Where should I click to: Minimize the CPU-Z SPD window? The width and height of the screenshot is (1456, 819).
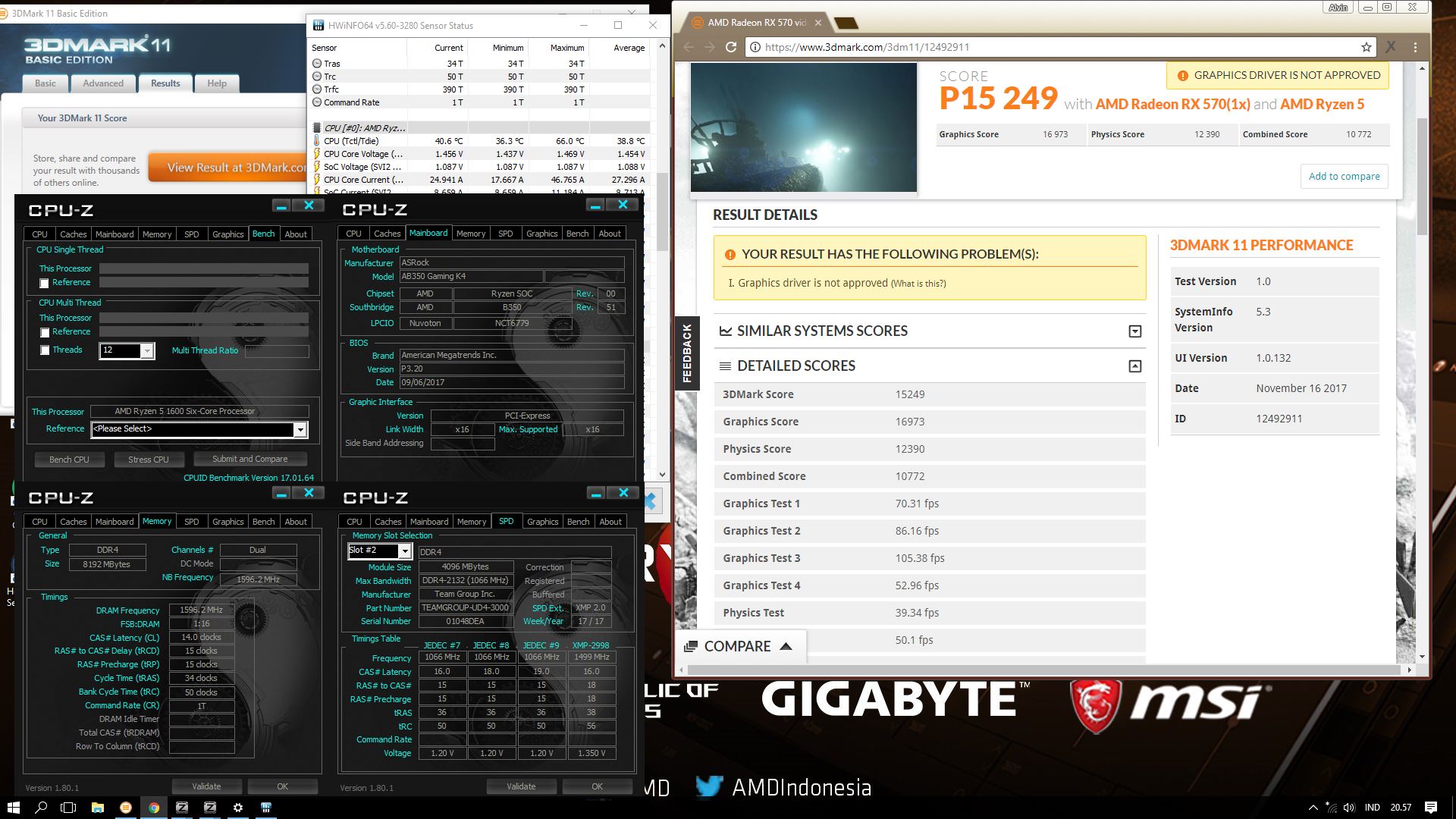[x=596, y=493]
